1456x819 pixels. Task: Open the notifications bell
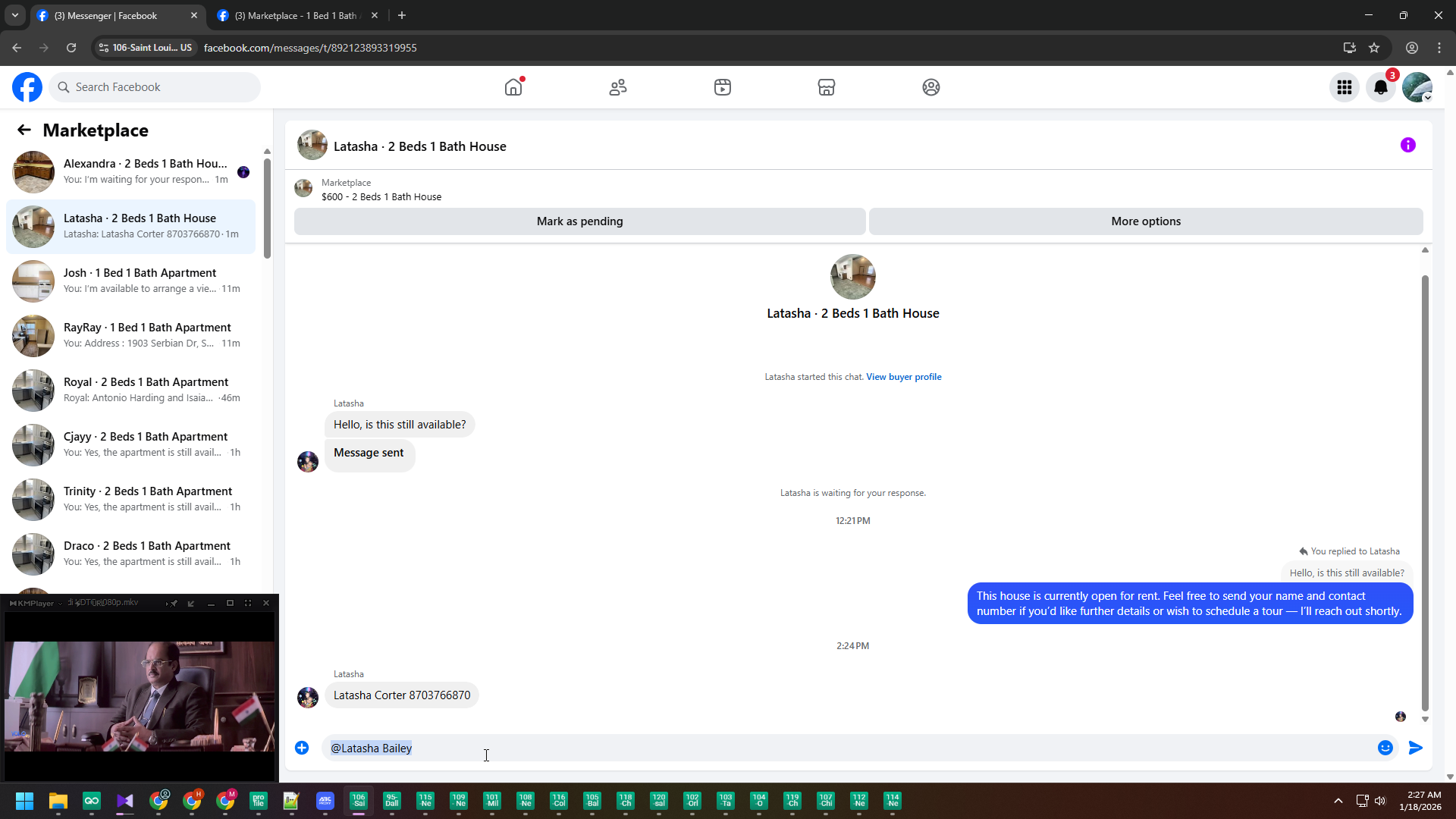point(1381,87)
